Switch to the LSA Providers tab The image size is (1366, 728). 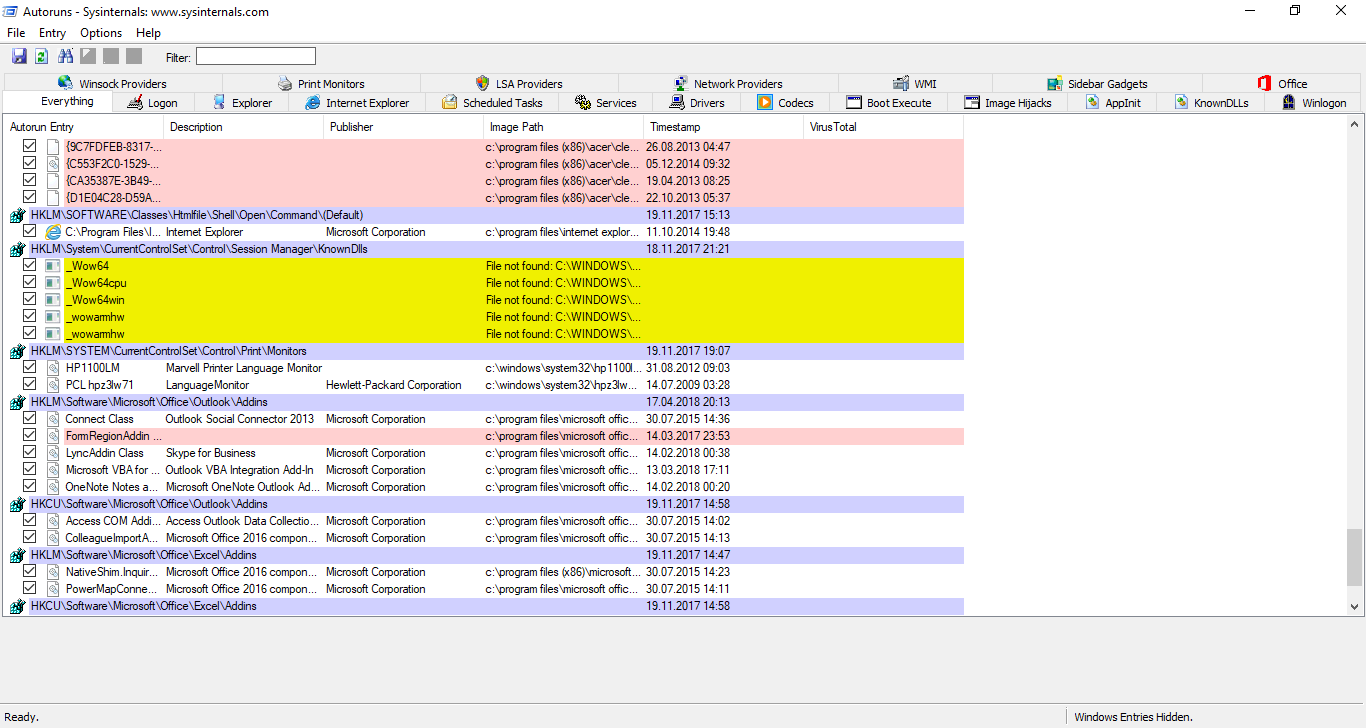click(x=519, y=84)
